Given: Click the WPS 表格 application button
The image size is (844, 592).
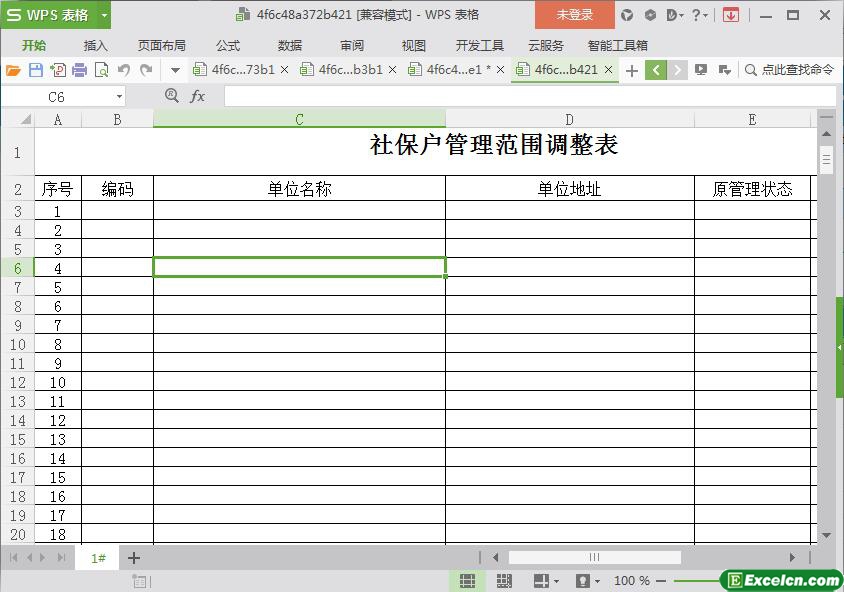Looking at the screenshot, I should tap(48, 15).
